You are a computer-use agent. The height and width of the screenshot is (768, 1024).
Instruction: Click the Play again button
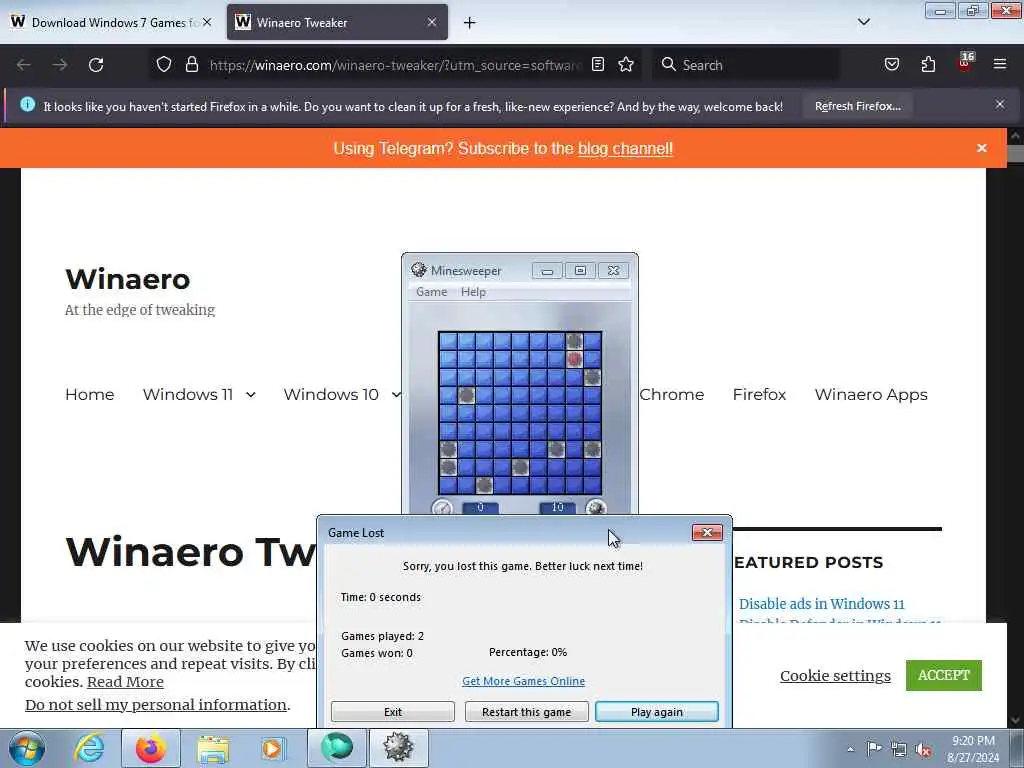pos(657,712)
